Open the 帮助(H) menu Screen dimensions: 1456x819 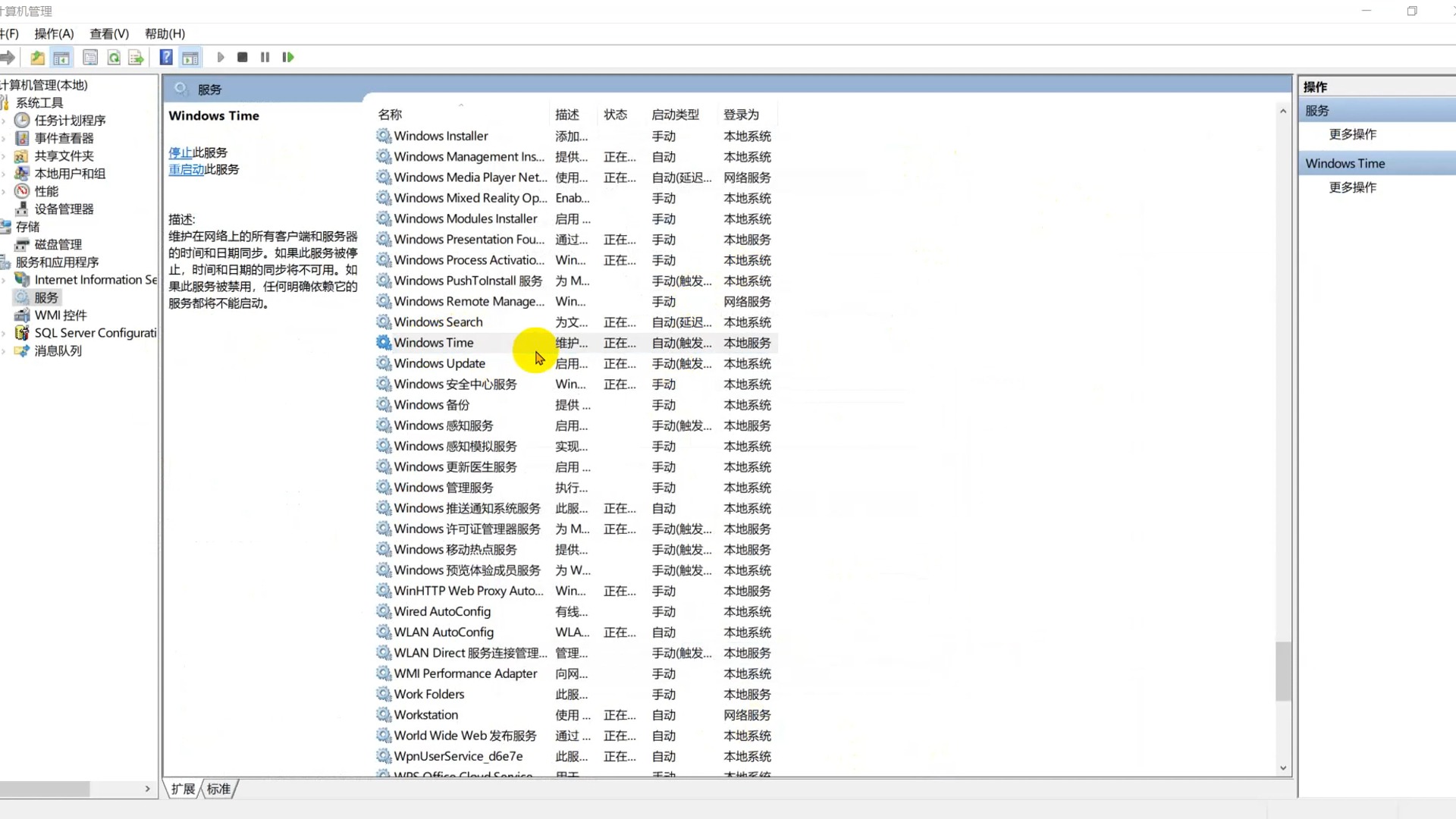165,34
